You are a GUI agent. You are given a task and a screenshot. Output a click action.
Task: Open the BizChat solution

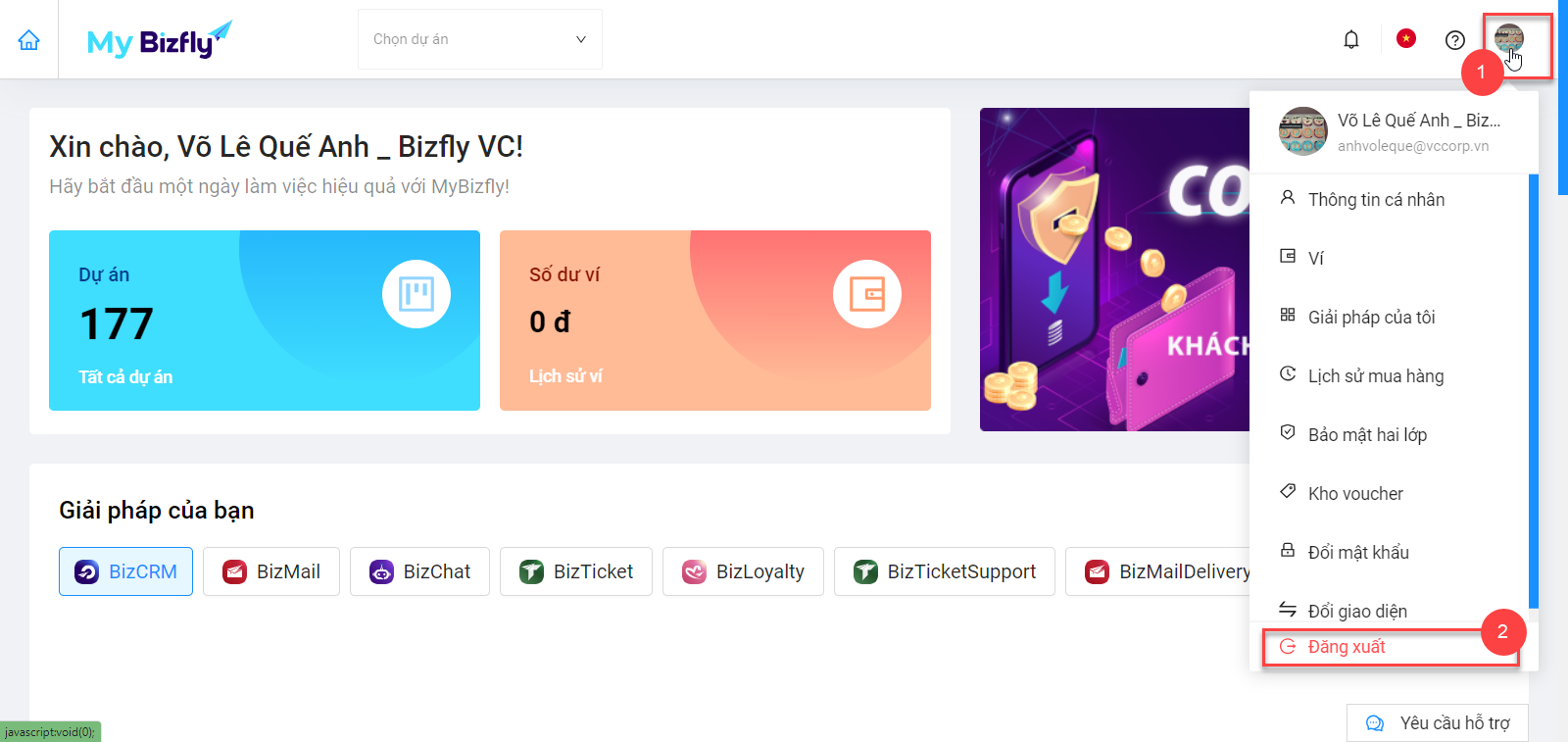pos(419,571)
